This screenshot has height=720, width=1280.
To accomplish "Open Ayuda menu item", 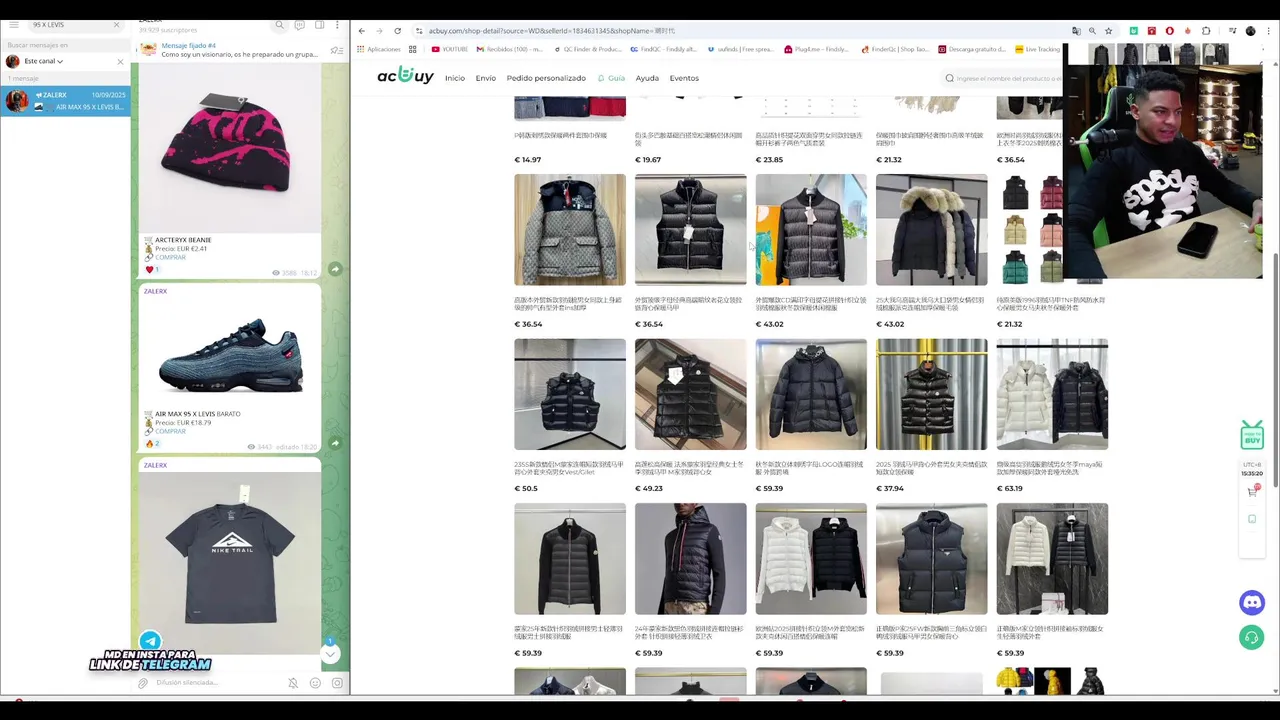I will [x=647, y=78].
